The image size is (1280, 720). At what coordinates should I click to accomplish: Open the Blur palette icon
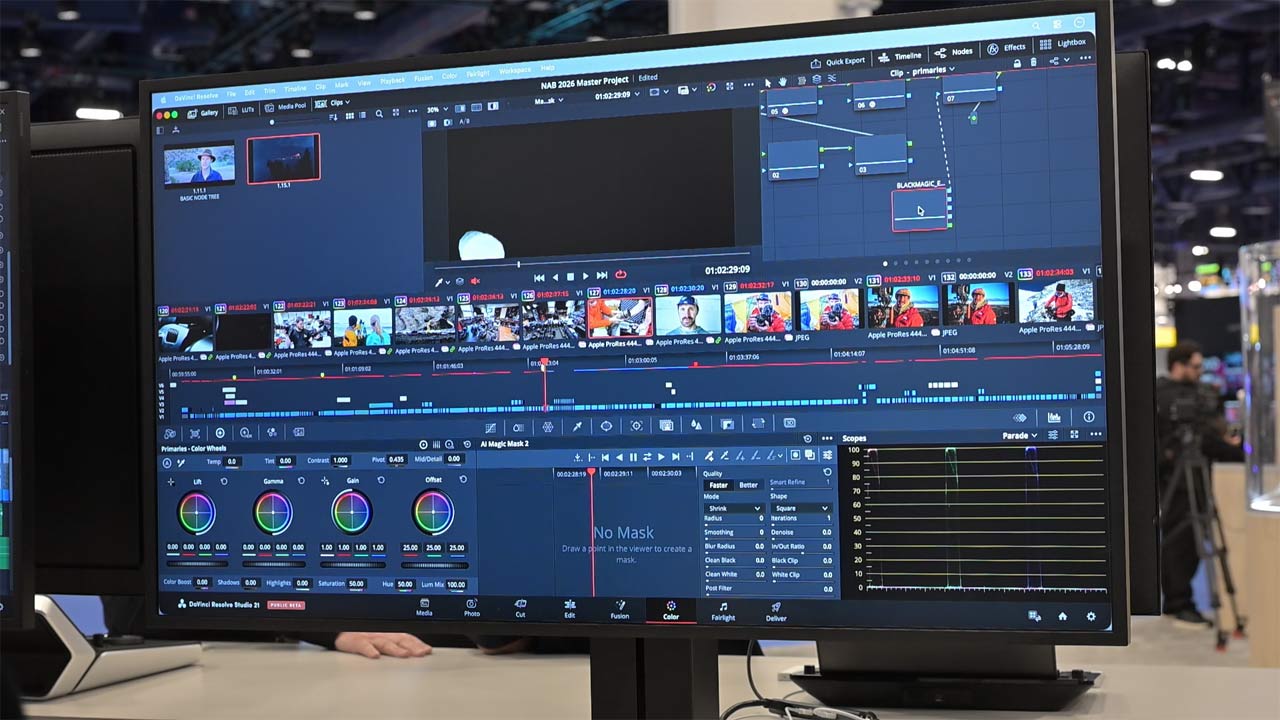pyautogui.click(x=697, y=425)
